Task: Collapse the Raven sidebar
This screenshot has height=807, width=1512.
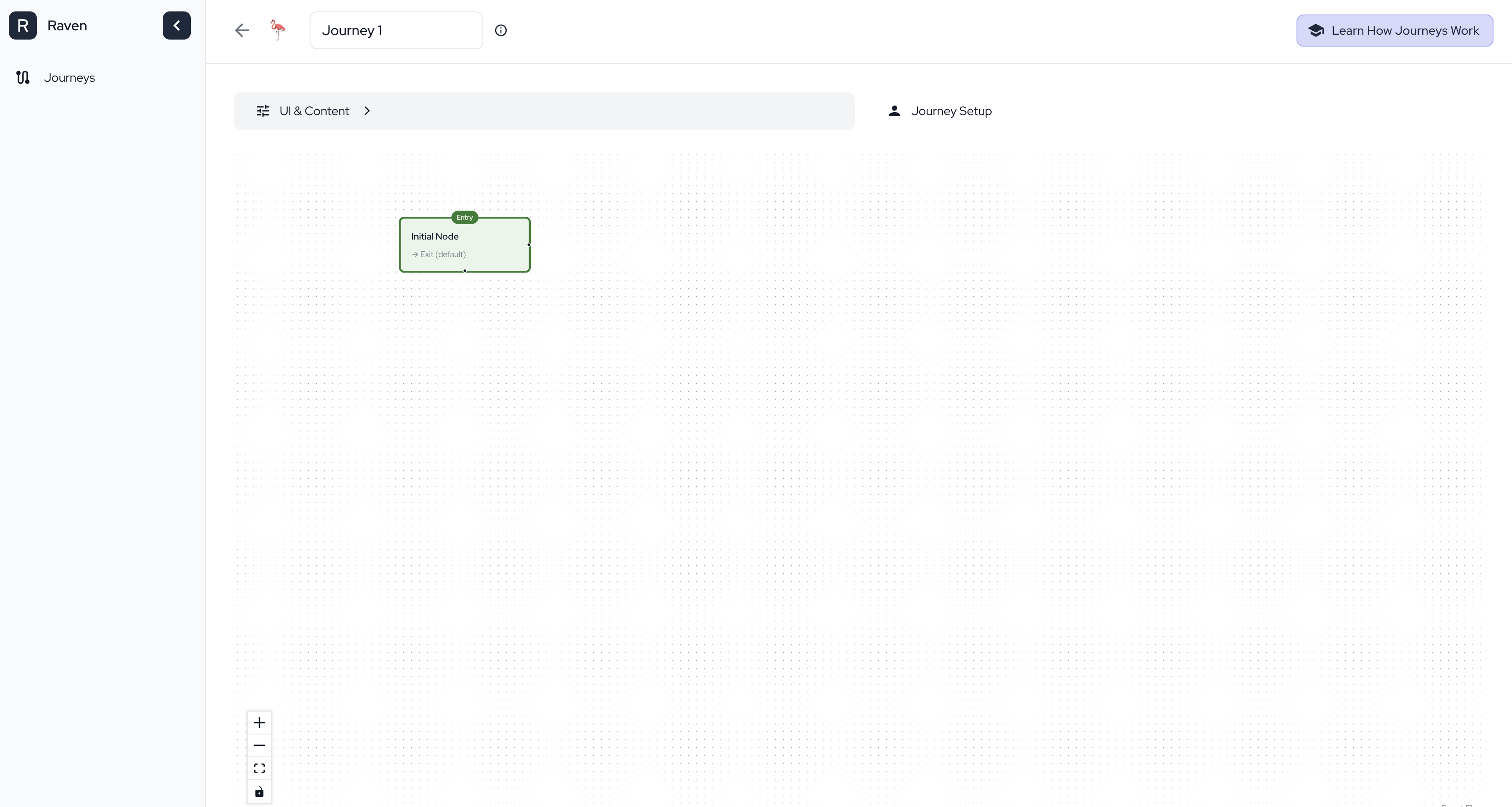Action: (176, 25)
